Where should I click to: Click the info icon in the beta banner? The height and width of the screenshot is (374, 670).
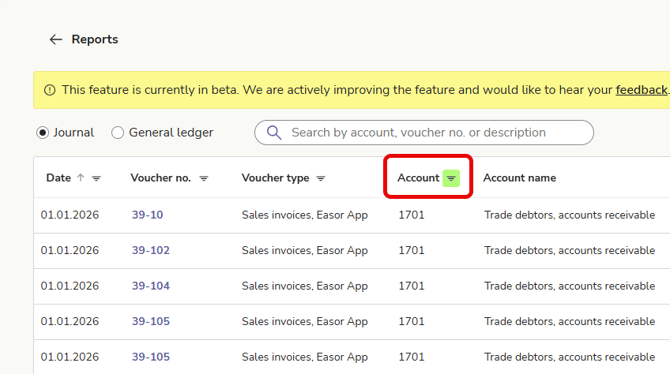pyautogui.click(x=50, y=90)
